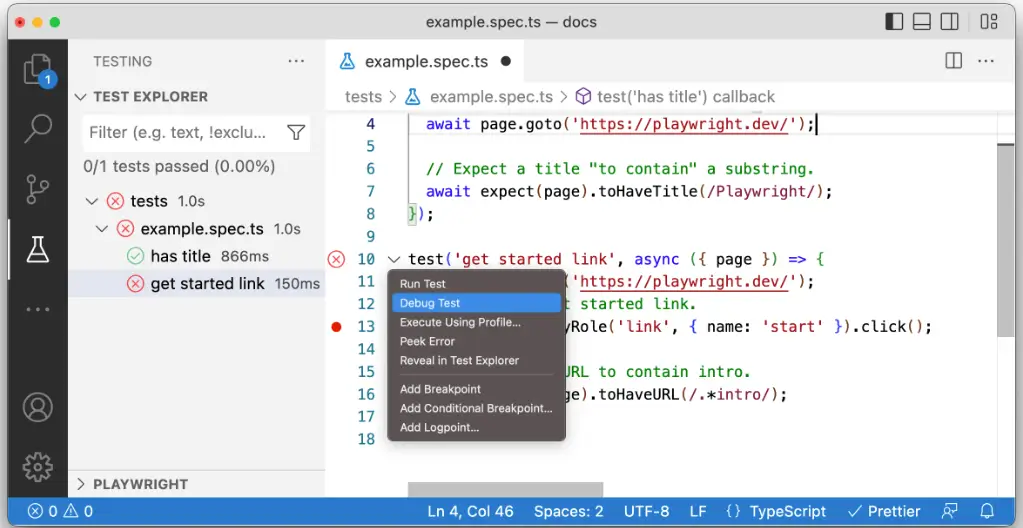Choose Add Conditional Breakpoint menu entry
1023x528 pixels.
[x=476, y=408]
